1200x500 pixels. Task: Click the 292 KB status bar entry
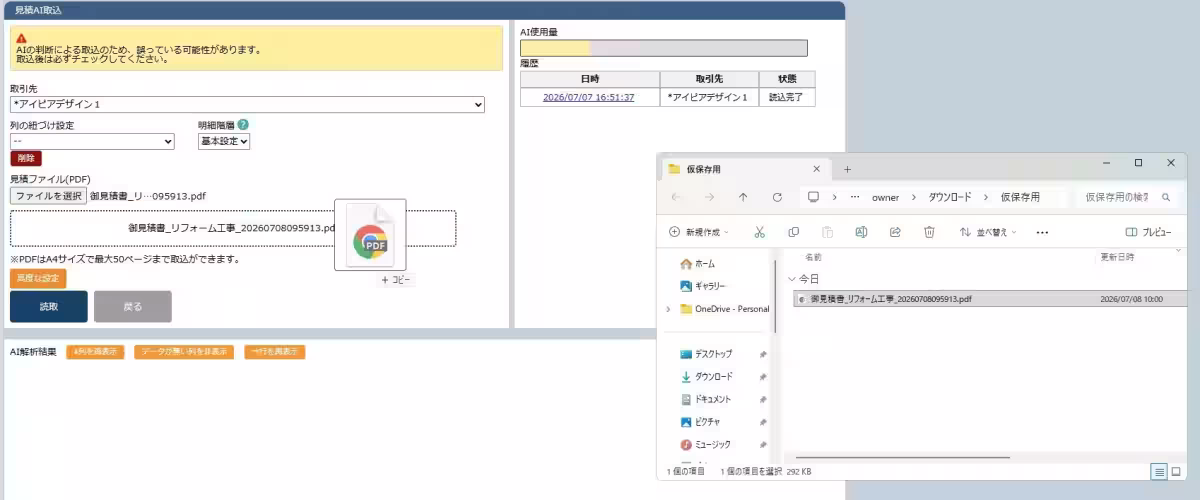tap(799, 471)
